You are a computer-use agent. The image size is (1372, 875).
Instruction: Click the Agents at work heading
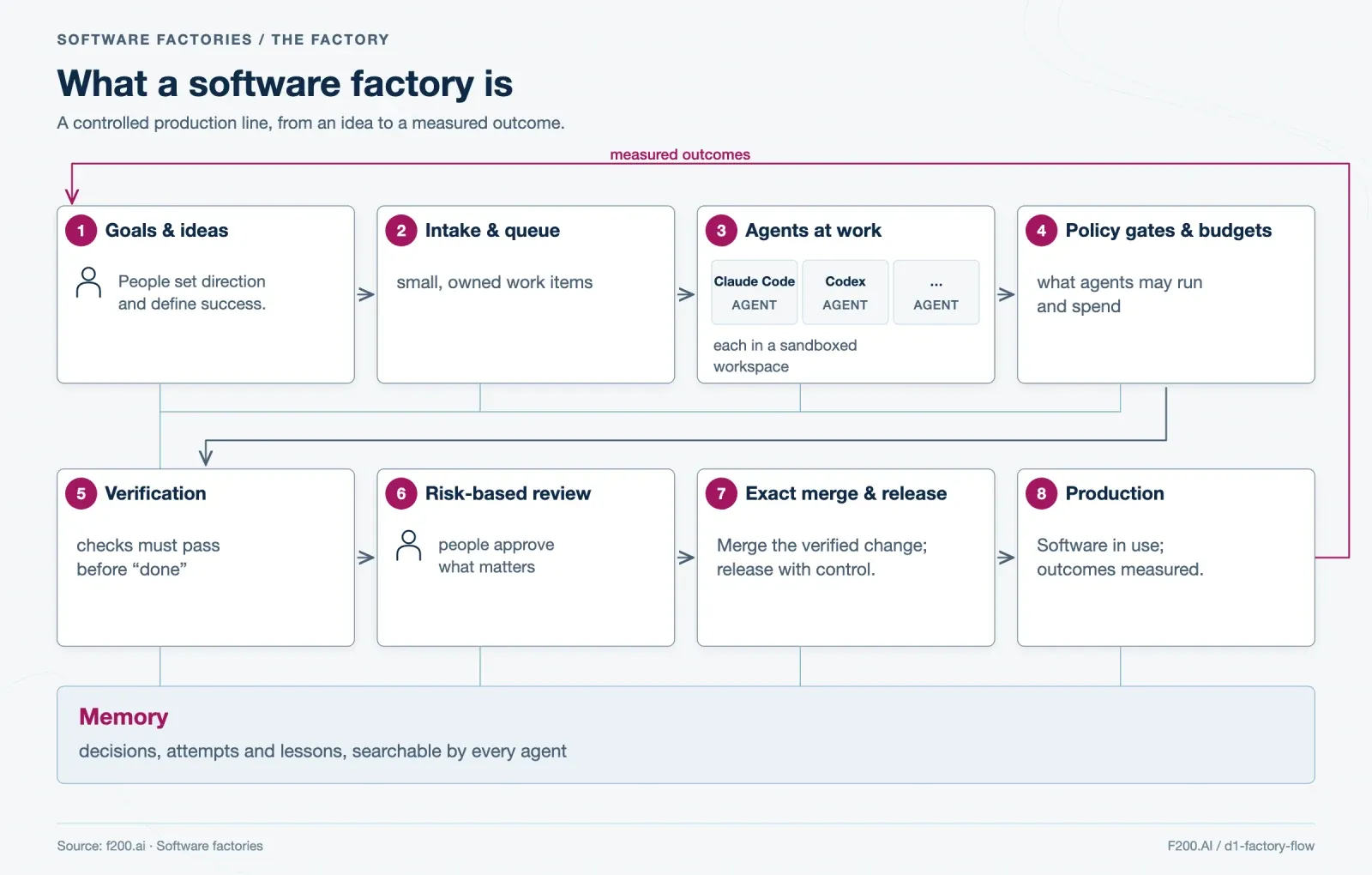tap(813, 231)
